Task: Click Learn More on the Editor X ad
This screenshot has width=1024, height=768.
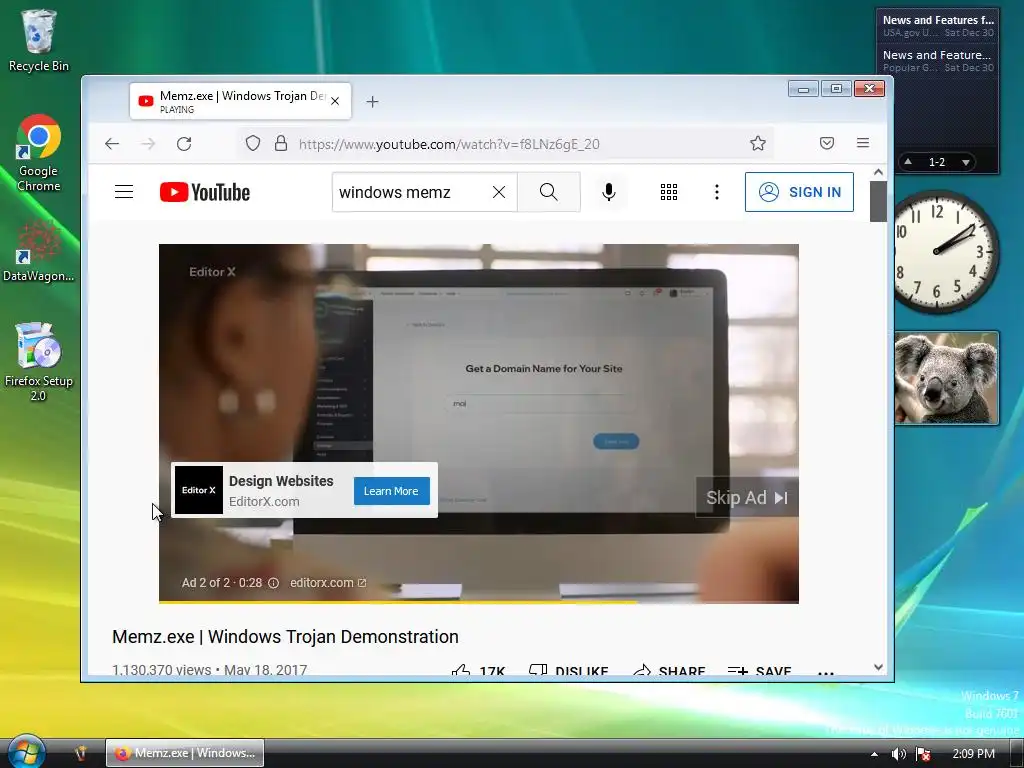Action: [x=391, y=491]
